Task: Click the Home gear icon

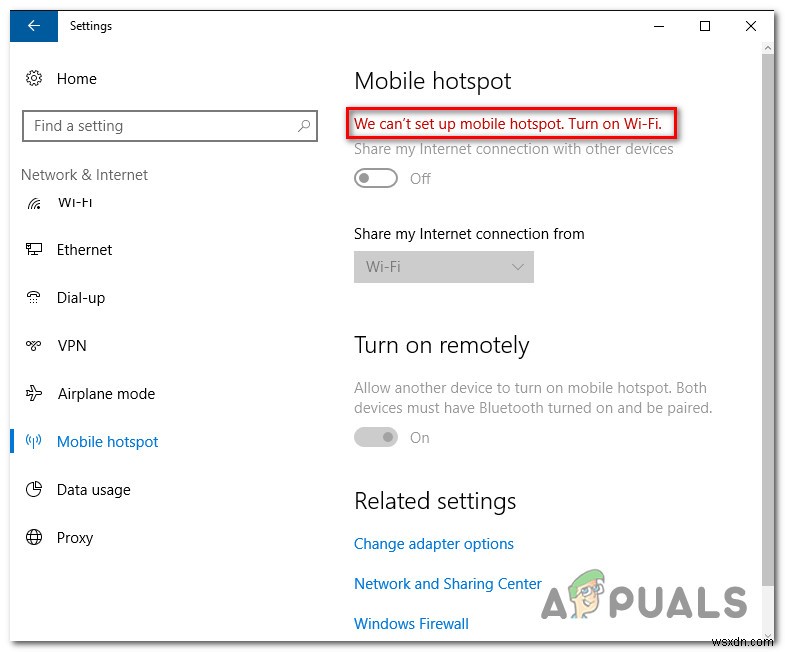Action: 34,78
